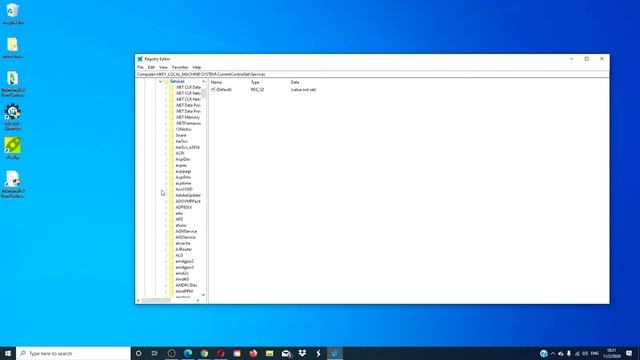Open the Edit menu
640x360 pixels.
point(151,67)
